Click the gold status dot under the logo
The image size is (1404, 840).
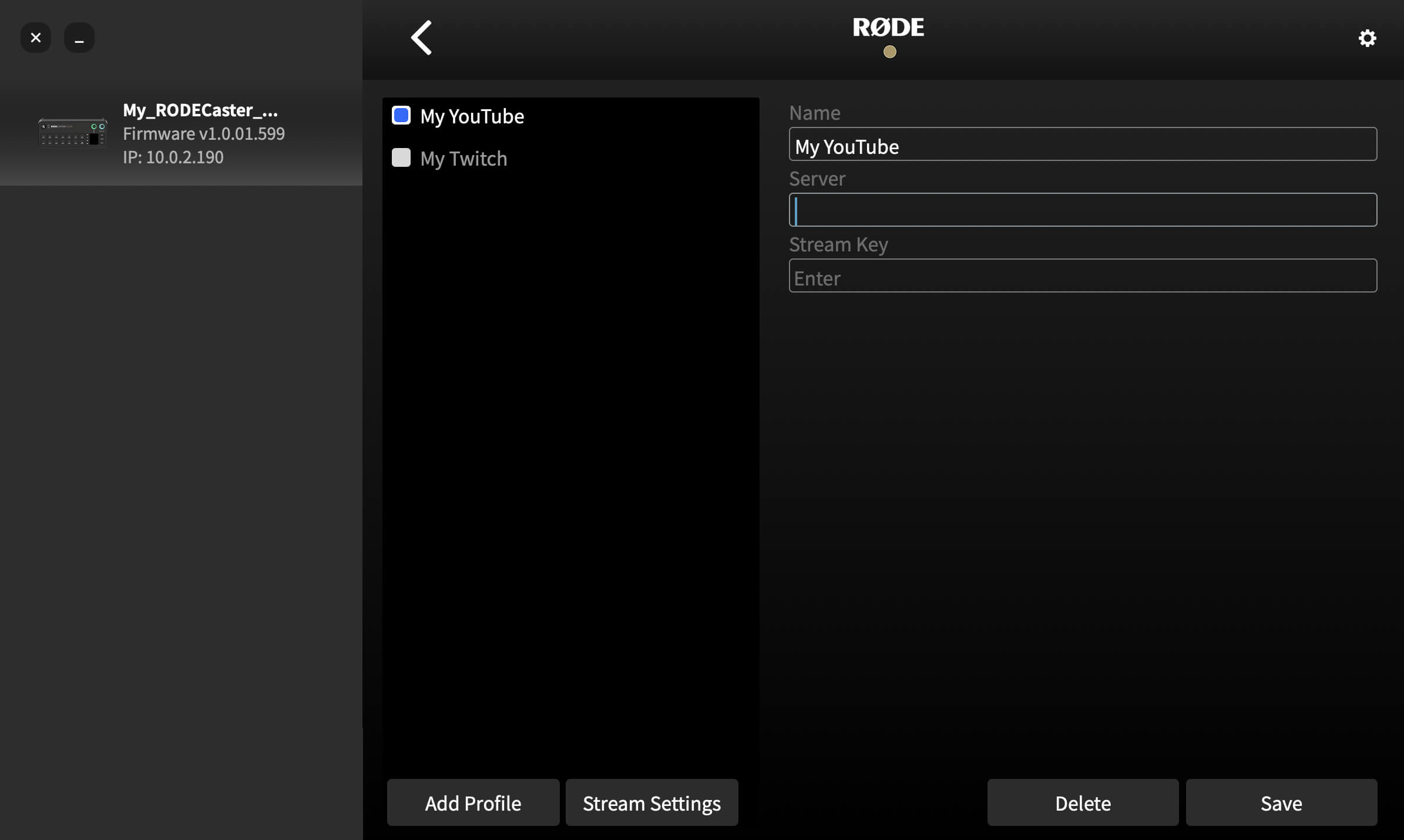[889, 52]
